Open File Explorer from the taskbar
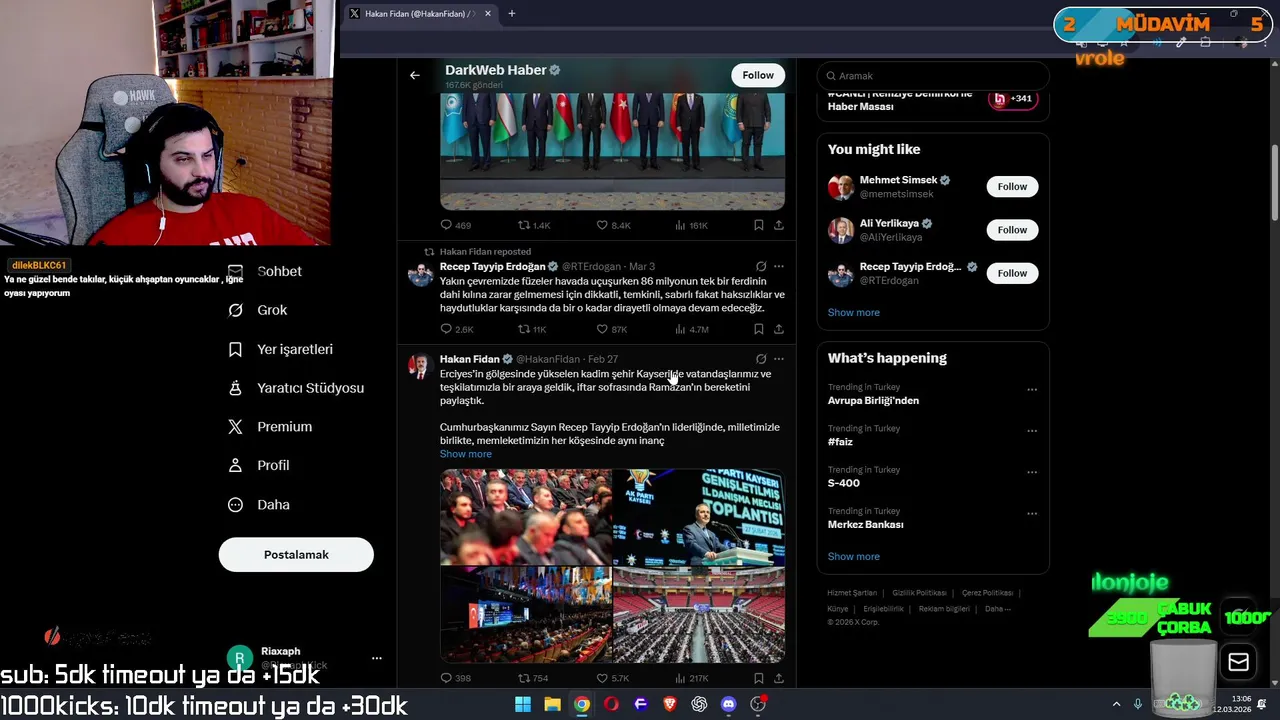1280x720 pixels. tap(552, 704)
